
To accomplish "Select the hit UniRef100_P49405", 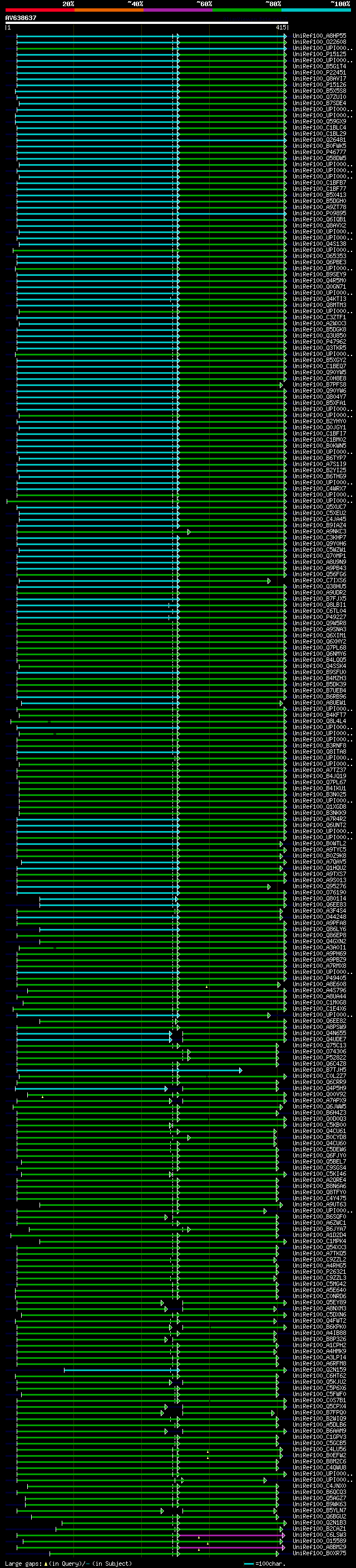I will (319, 978).
